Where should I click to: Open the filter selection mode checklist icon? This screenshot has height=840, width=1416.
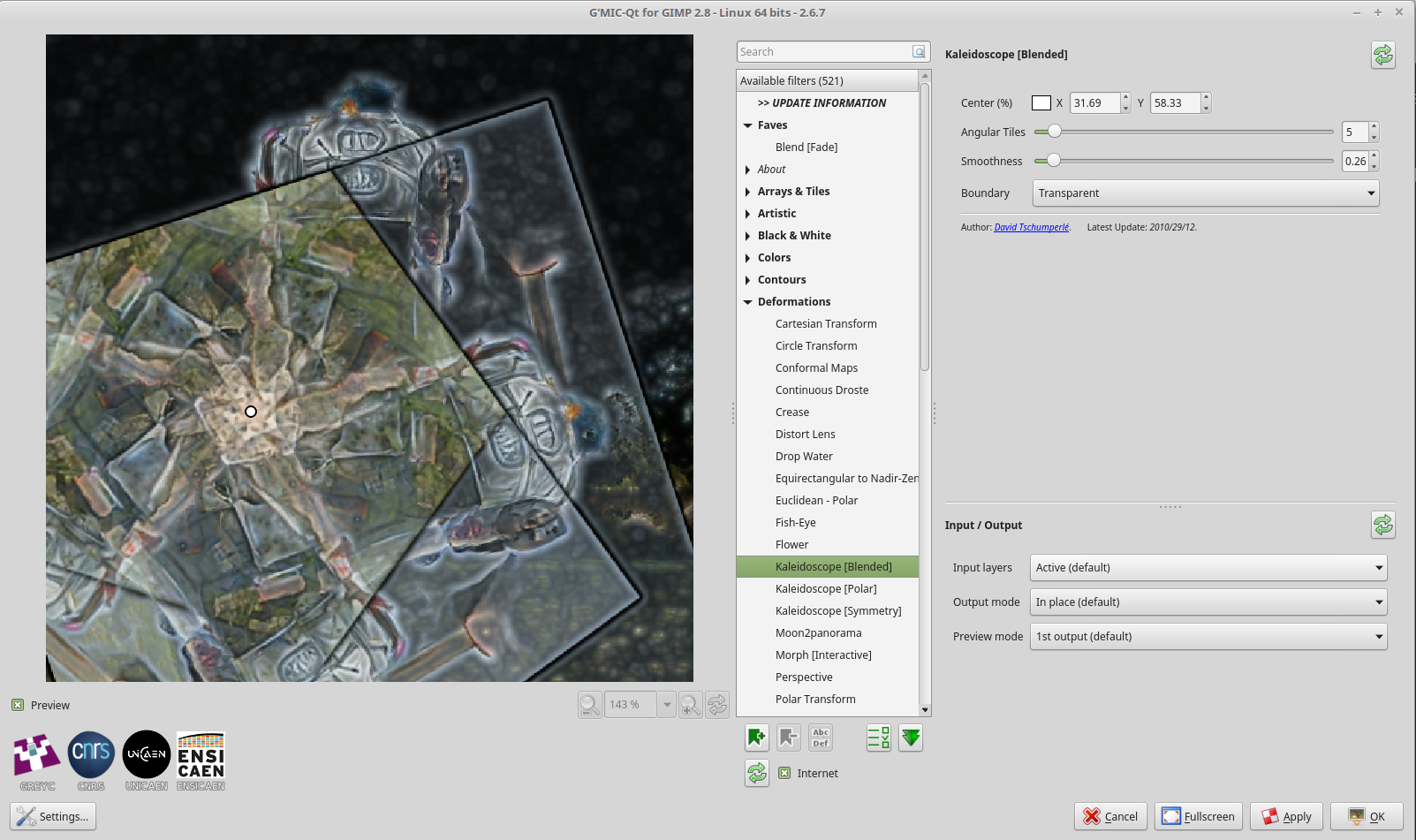(878, 738)
